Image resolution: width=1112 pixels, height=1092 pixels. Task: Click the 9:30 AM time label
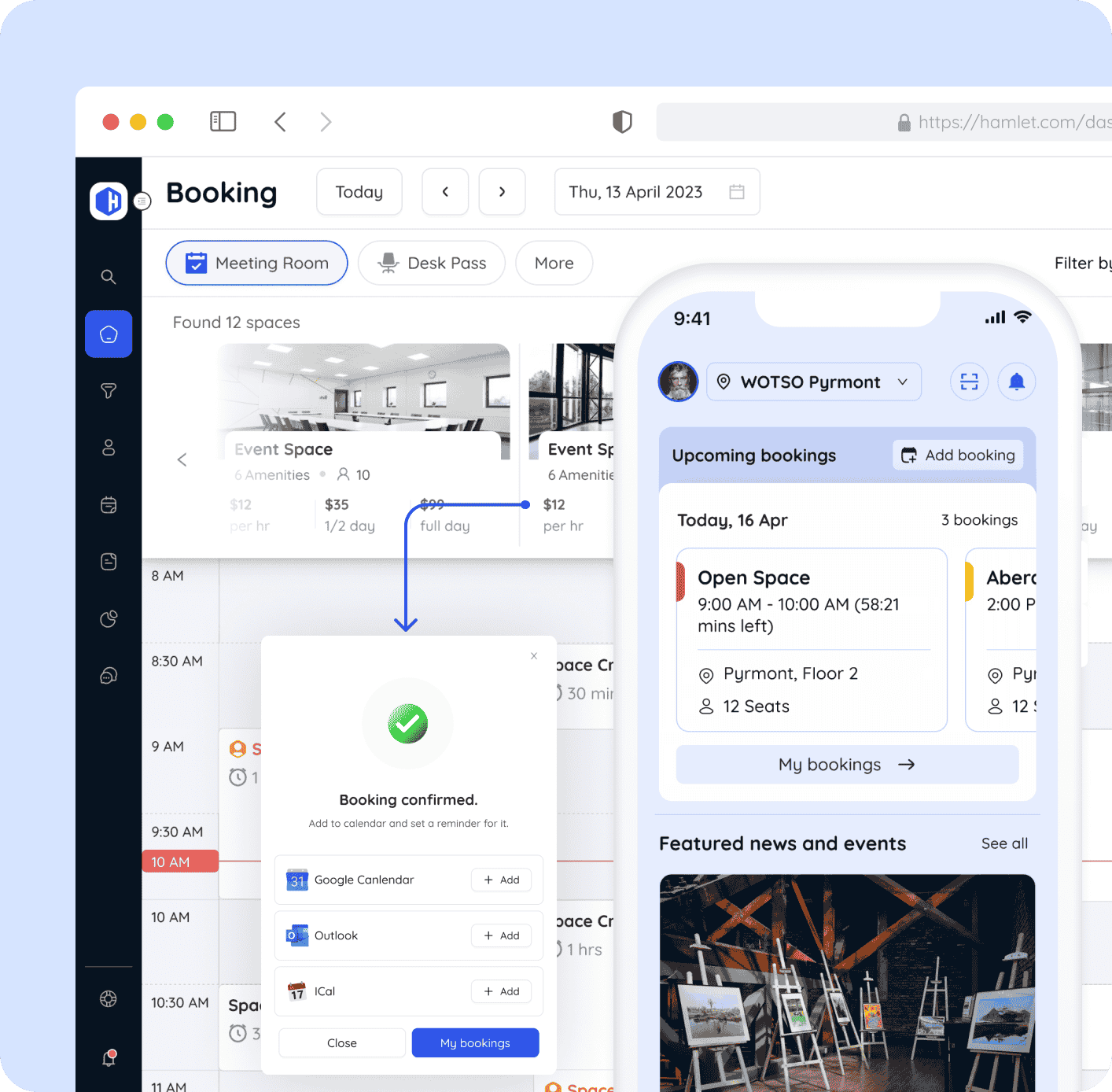(x=177, y=832)
